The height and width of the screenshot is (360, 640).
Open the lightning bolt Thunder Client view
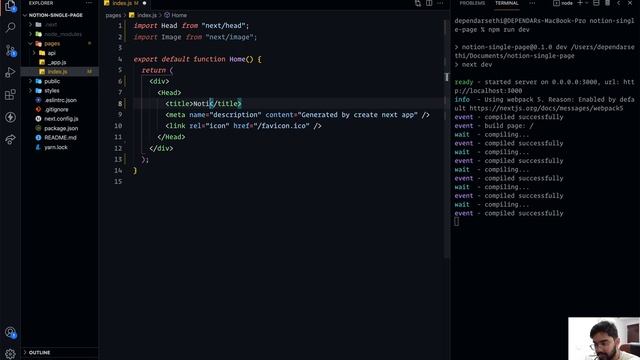click(10, 117)
